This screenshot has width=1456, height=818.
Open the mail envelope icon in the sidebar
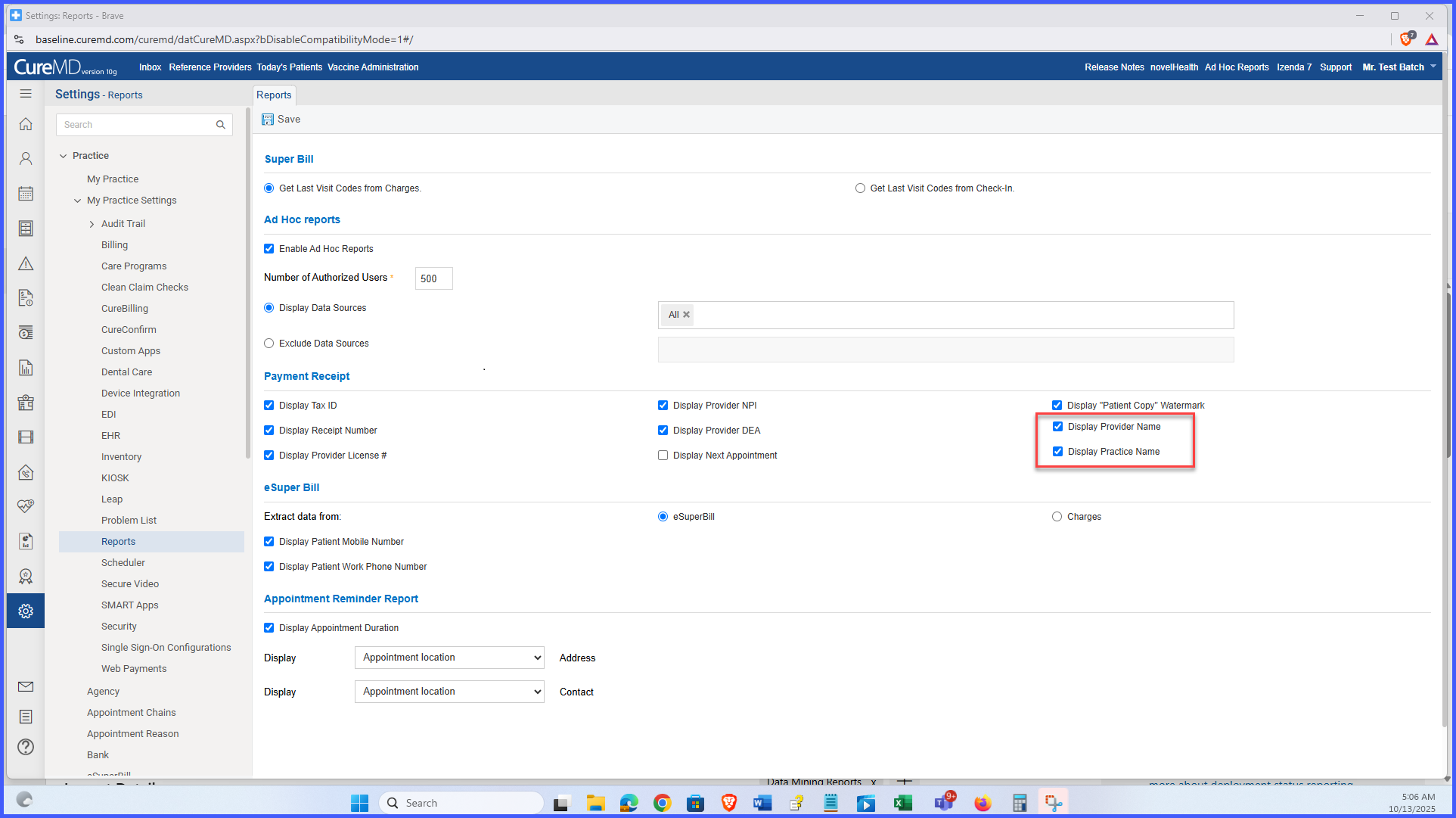coord(26,687)
